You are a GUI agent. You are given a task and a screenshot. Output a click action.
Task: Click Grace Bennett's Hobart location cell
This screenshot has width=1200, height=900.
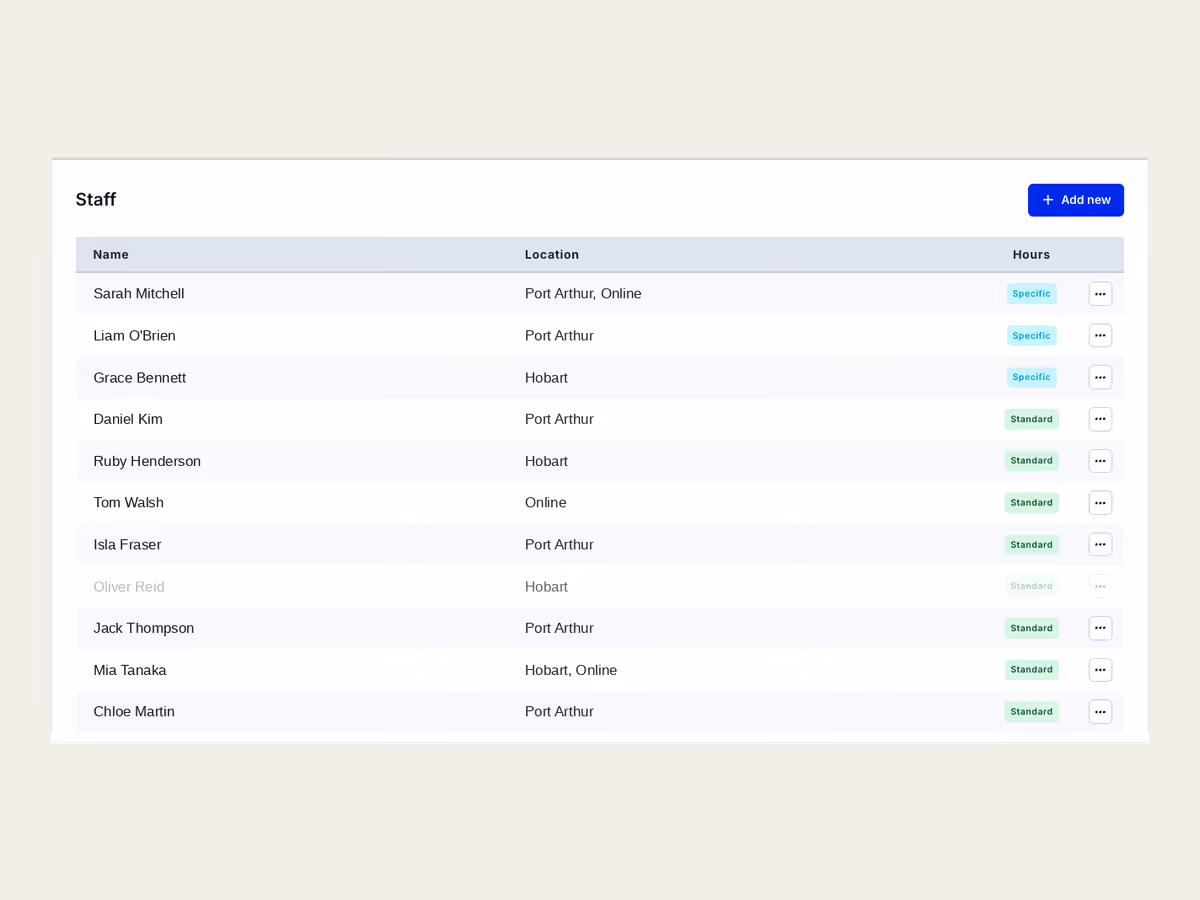click(546, 378)
